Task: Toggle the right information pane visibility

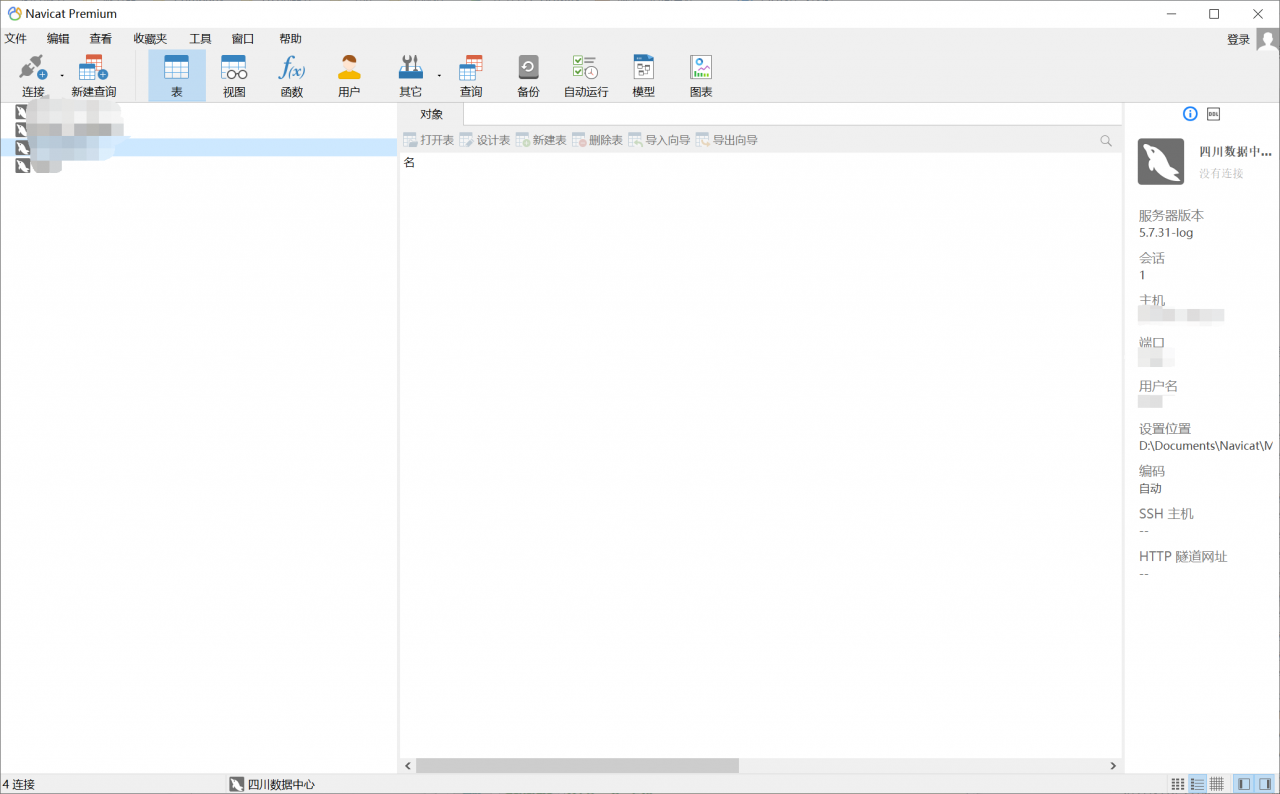Action: [x=1264, y=783]
